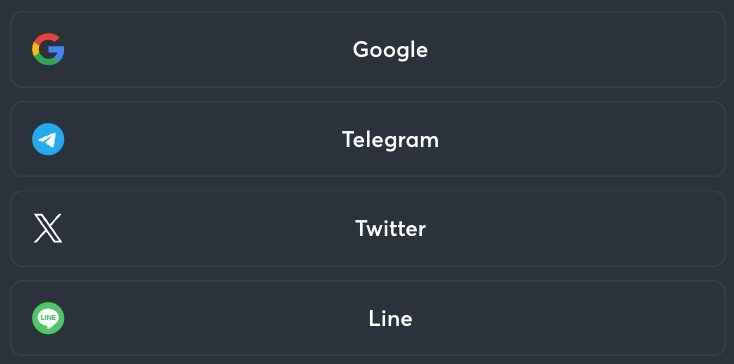This screenshot has height=364, width=734.
Task: Click the "Telegram" text label
Action: [390, 139]
